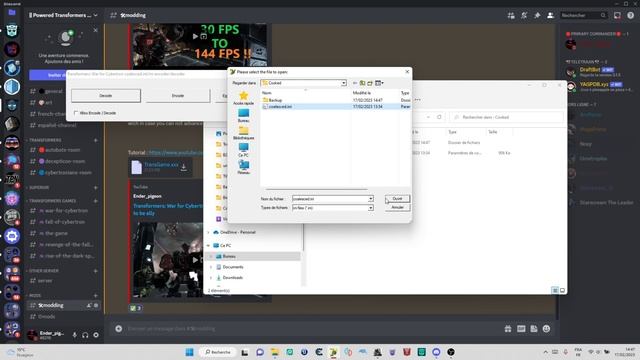Refresh the Explorer window folder view
Screen dimensions: 640x360
click(x=439, y=117)
